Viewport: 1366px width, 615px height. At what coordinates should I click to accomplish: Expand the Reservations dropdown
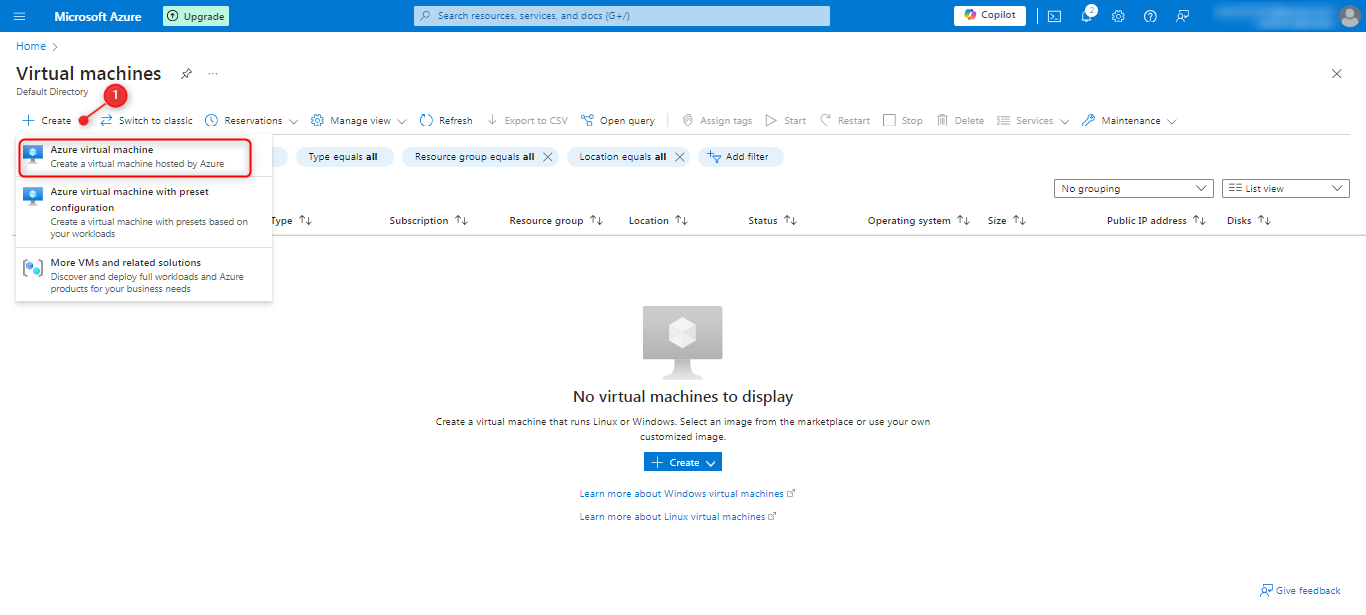pyautogui.click(x=251, y=120)
